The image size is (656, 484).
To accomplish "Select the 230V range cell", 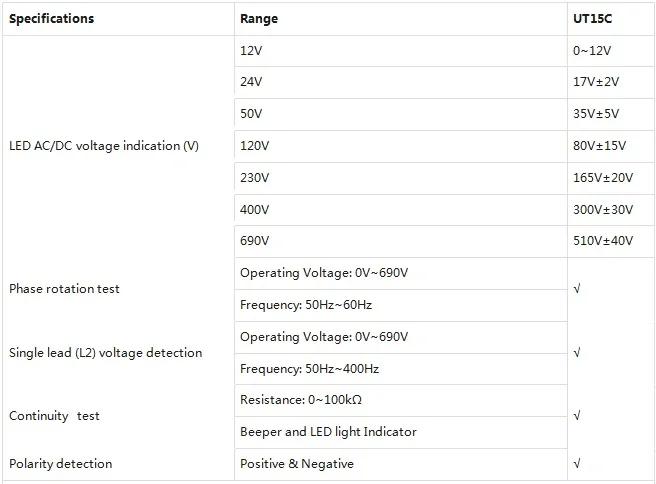I will coord(256,178).
